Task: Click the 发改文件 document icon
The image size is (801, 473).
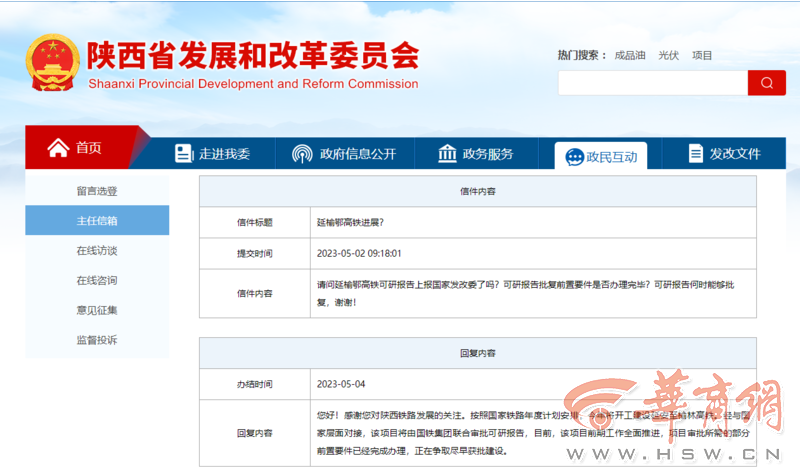Action: (696, 153)
